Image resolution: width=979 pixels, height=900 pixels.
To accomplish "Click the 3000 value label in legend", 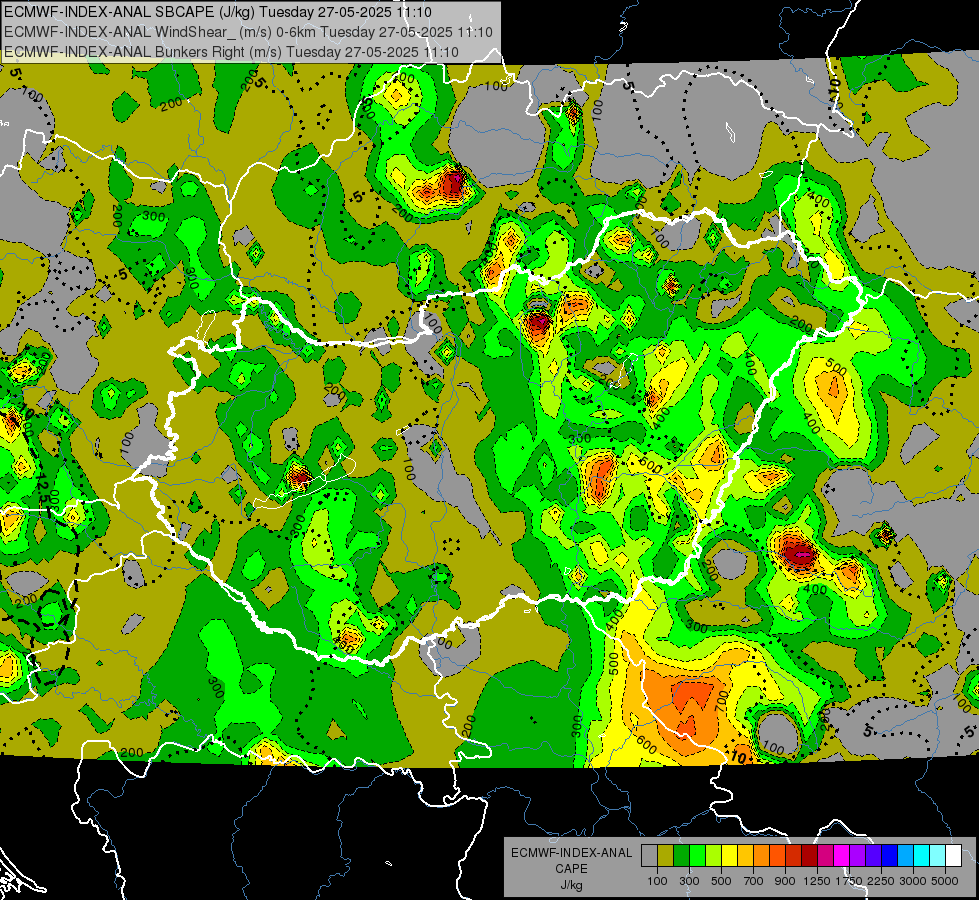I will 913,881.
